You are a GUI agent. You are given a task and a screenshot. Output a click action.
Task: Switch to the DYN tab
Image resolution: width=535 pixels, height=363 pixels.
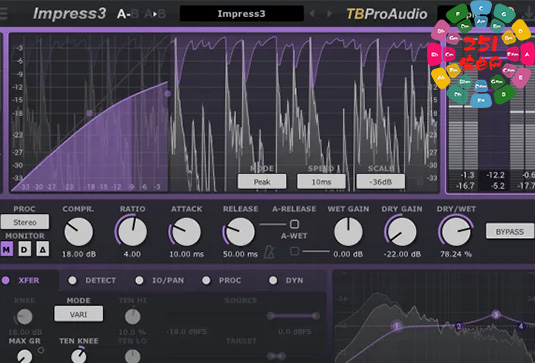pyautogui.click(x=286, y=280)
